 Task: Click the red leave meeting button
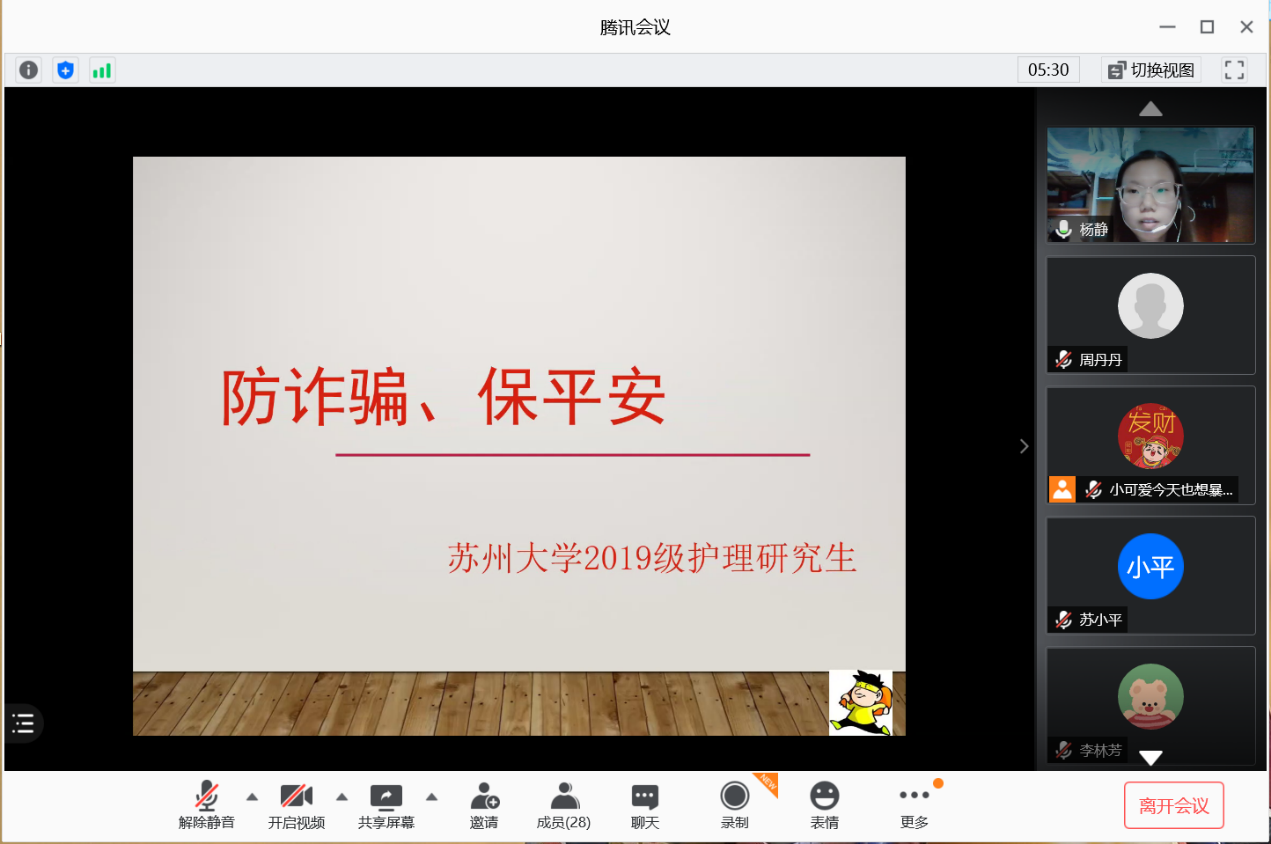1174,806
